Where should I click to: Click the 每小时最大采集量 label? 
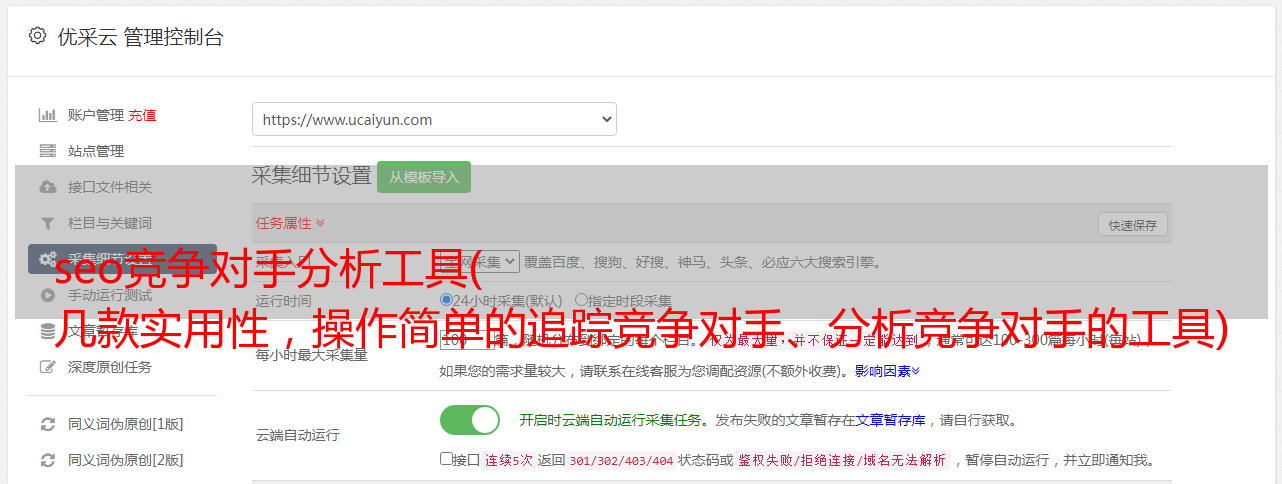tap(311, 355)
